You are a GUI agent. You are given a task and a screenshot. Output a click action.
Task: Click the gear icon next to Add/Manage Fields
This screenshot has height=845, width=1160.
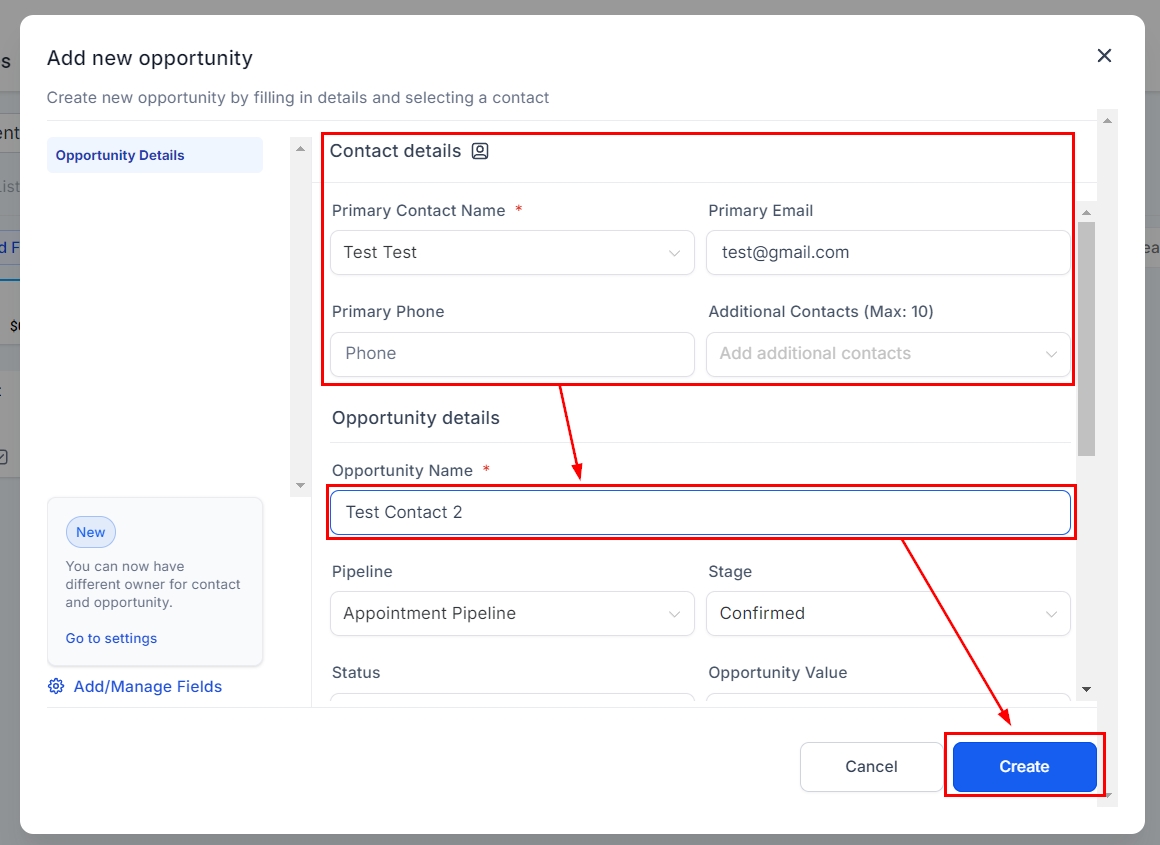56,686
